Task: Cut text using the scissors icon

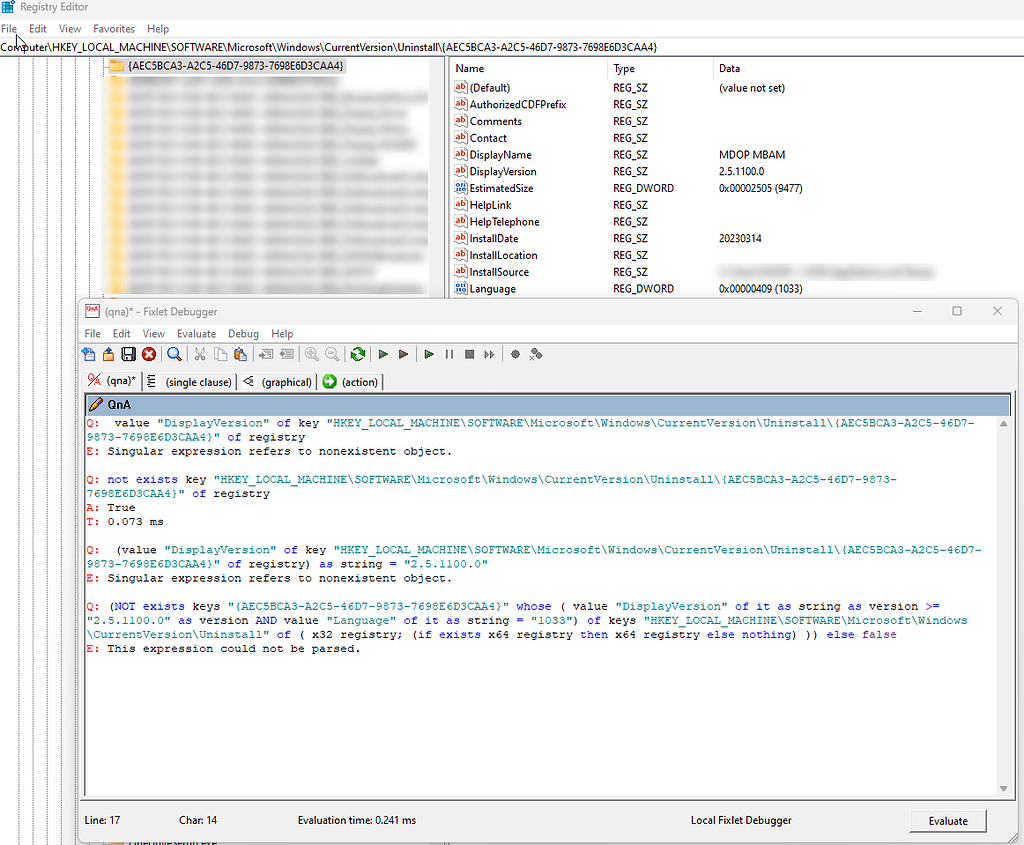Action: coord(199,354)
